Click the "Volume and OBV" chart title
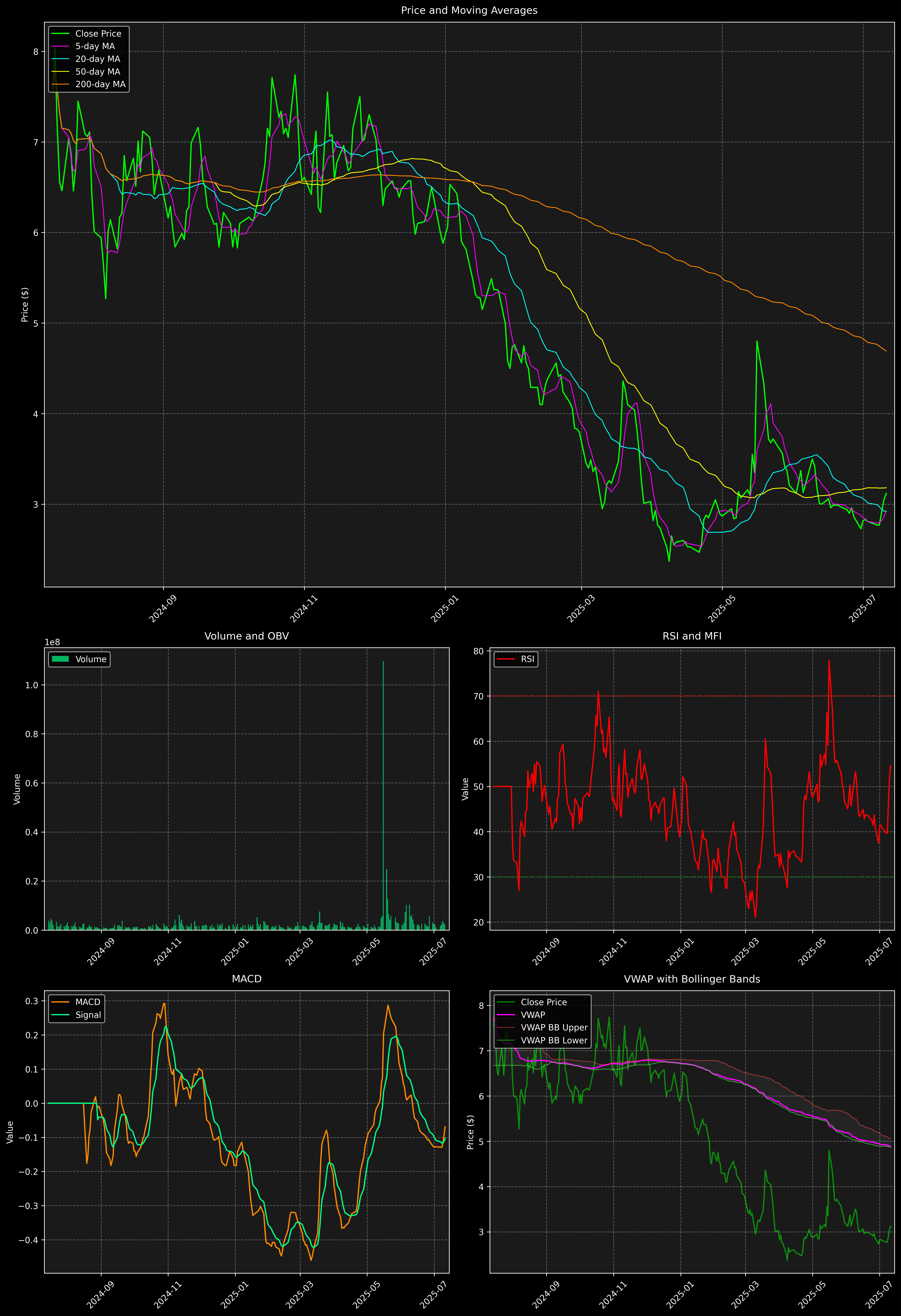 246,636
